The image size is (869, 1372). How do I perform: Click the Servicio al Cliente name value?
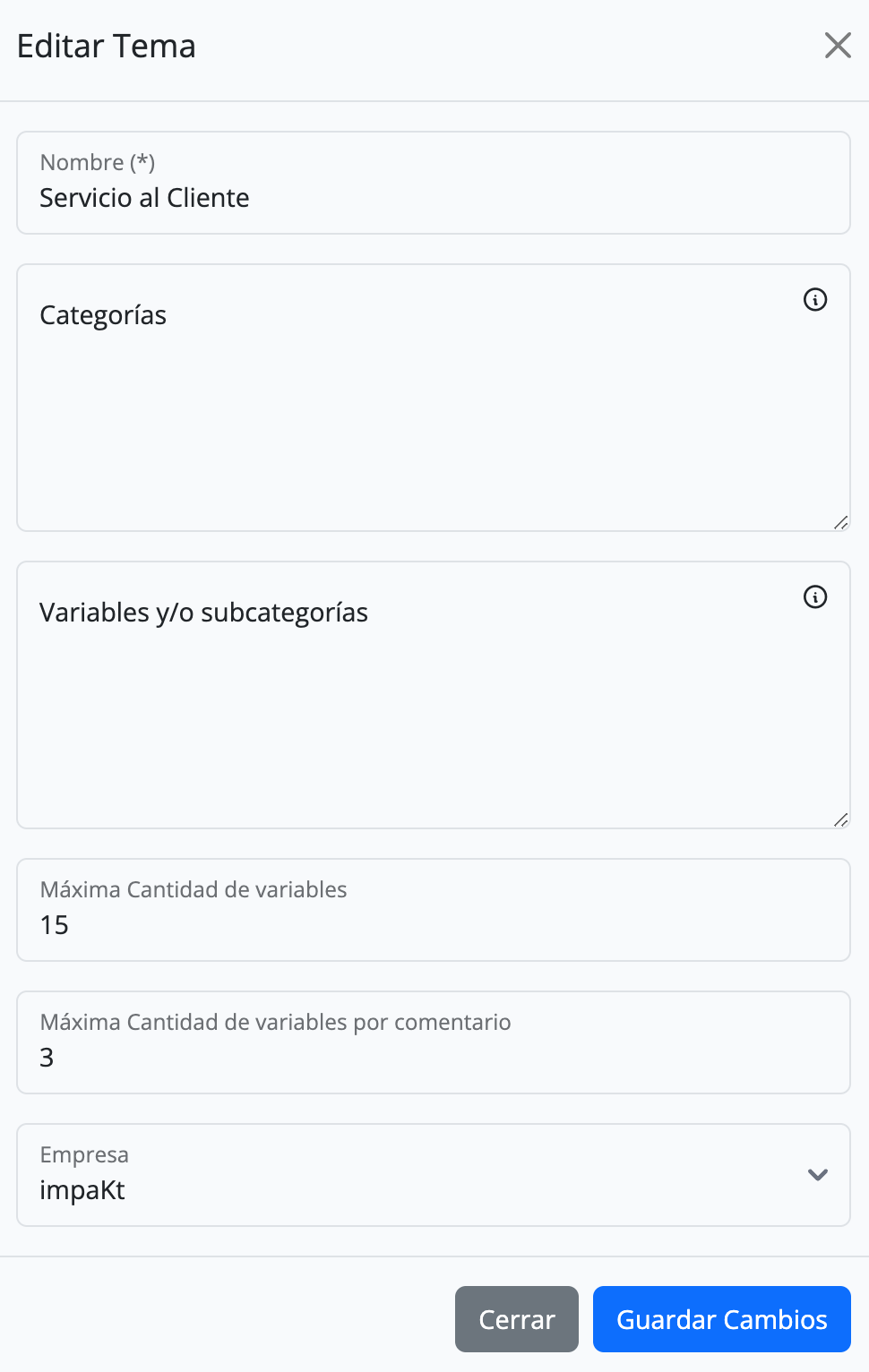tap(144, 198)
